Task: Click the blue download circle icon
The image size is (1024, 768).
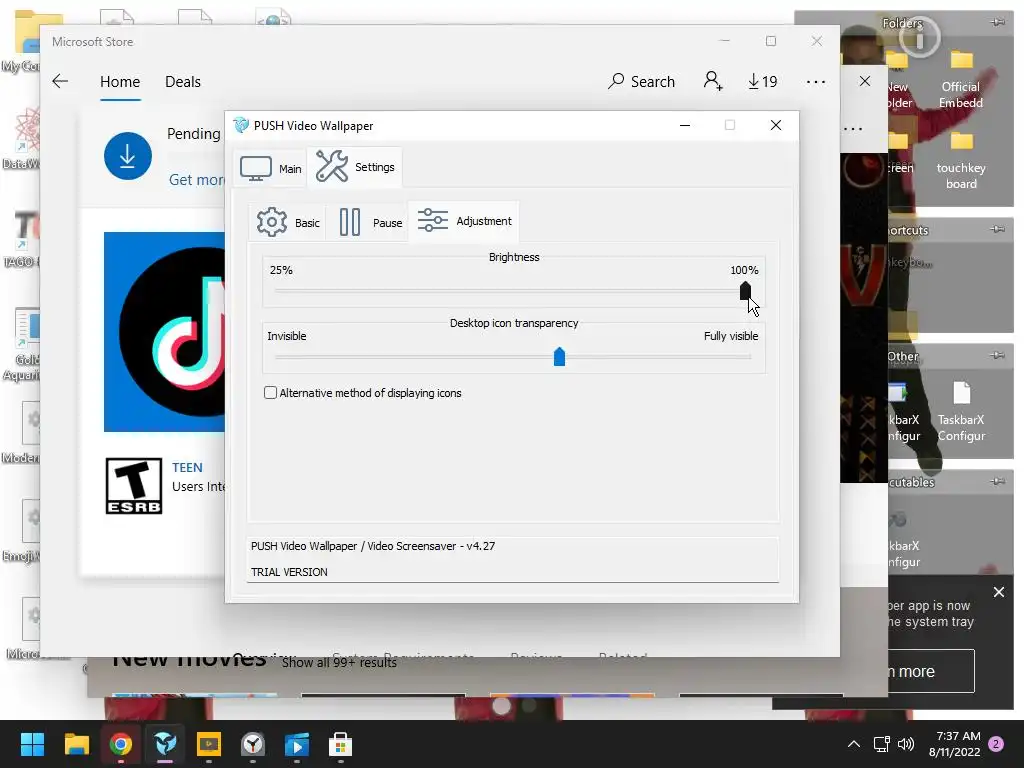Action: coord(128,156)
